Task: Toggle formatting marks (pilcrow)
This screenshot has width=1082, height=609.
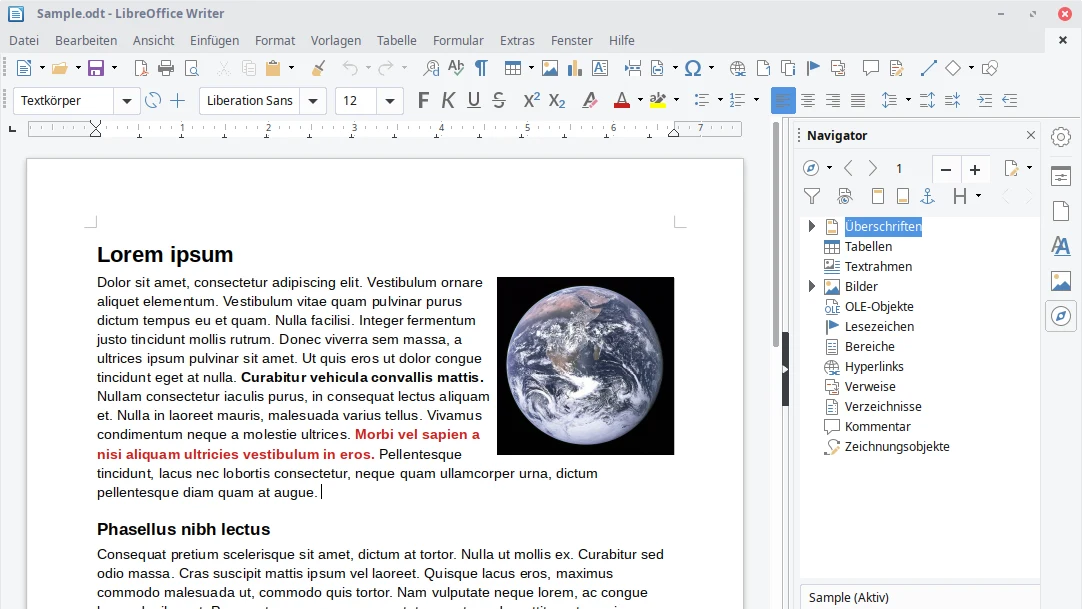Action: 481,68
